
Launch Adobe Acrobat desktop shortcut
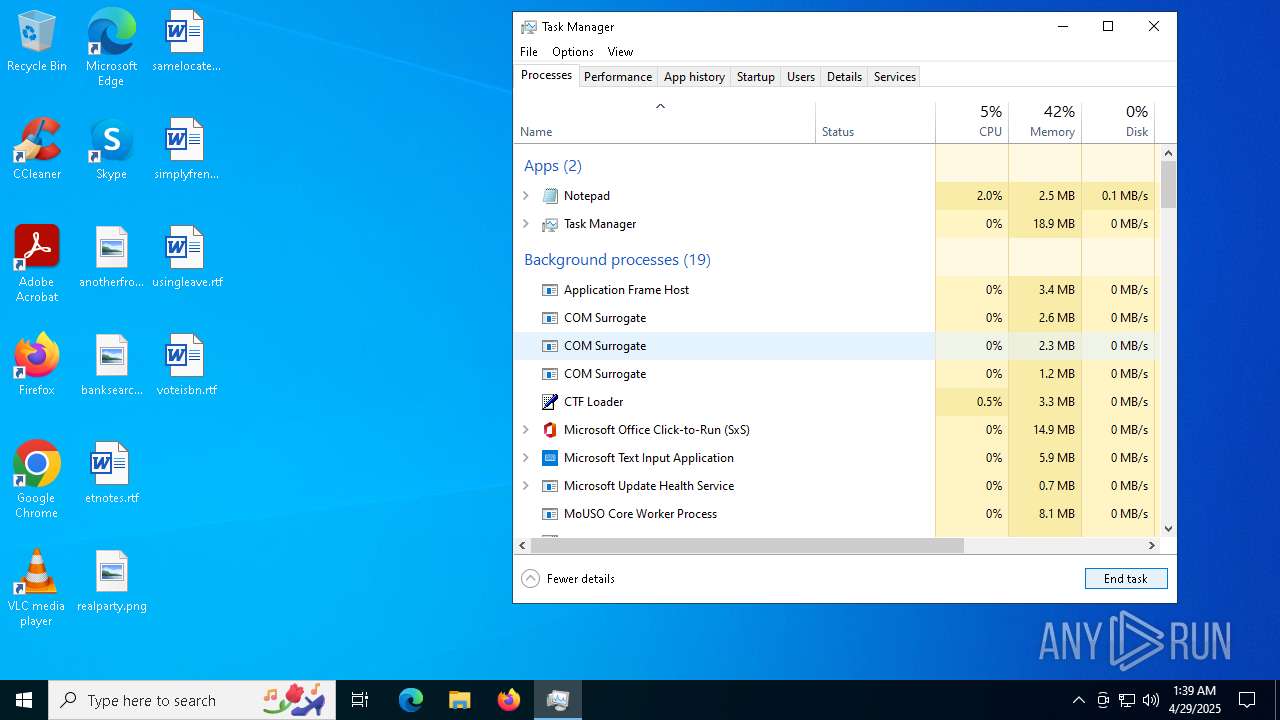tap(37, 264)
